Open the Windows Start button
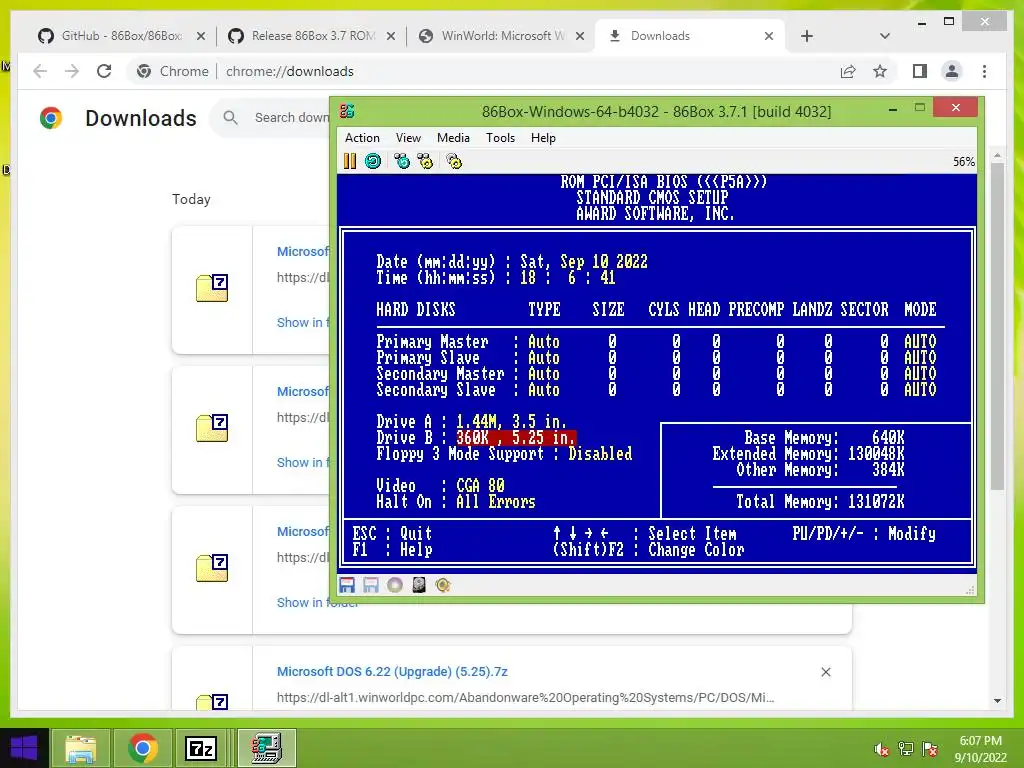The image size is (1024, 768). [24, 748]
